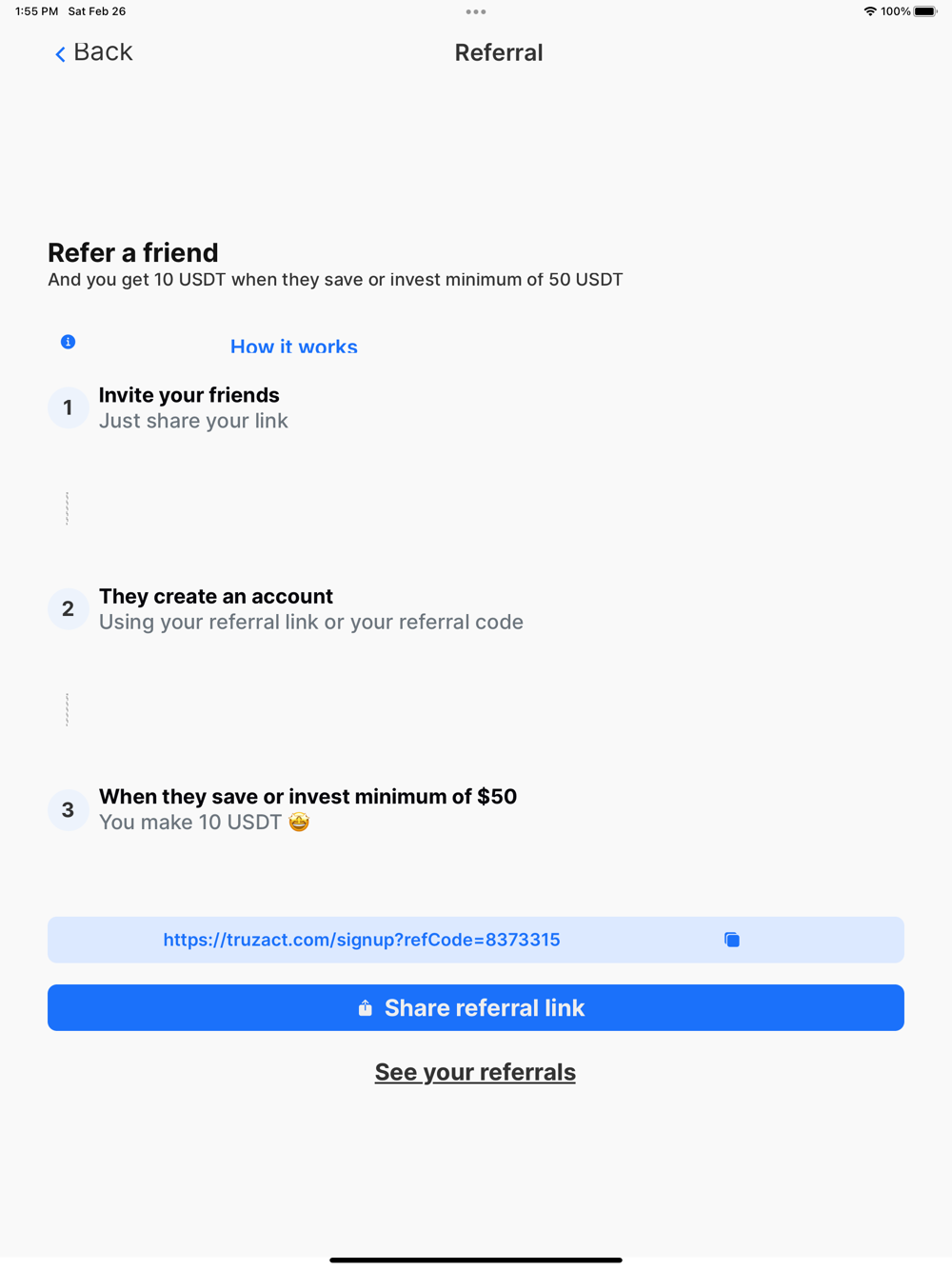Image resolution: width=952 pixels, height=1270 pixels.
Task: Tap the step 3 number circle
Action: (68, 809)
